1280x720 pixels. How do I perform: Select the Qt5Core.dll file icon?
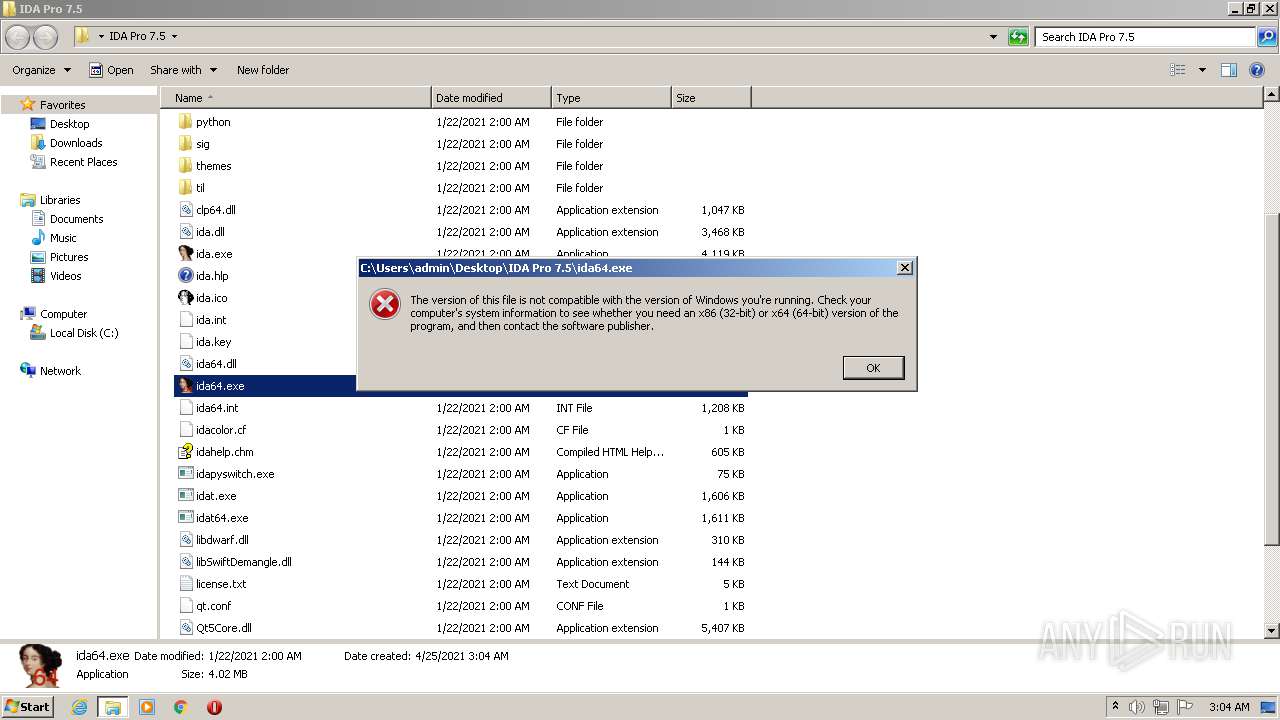185,628
